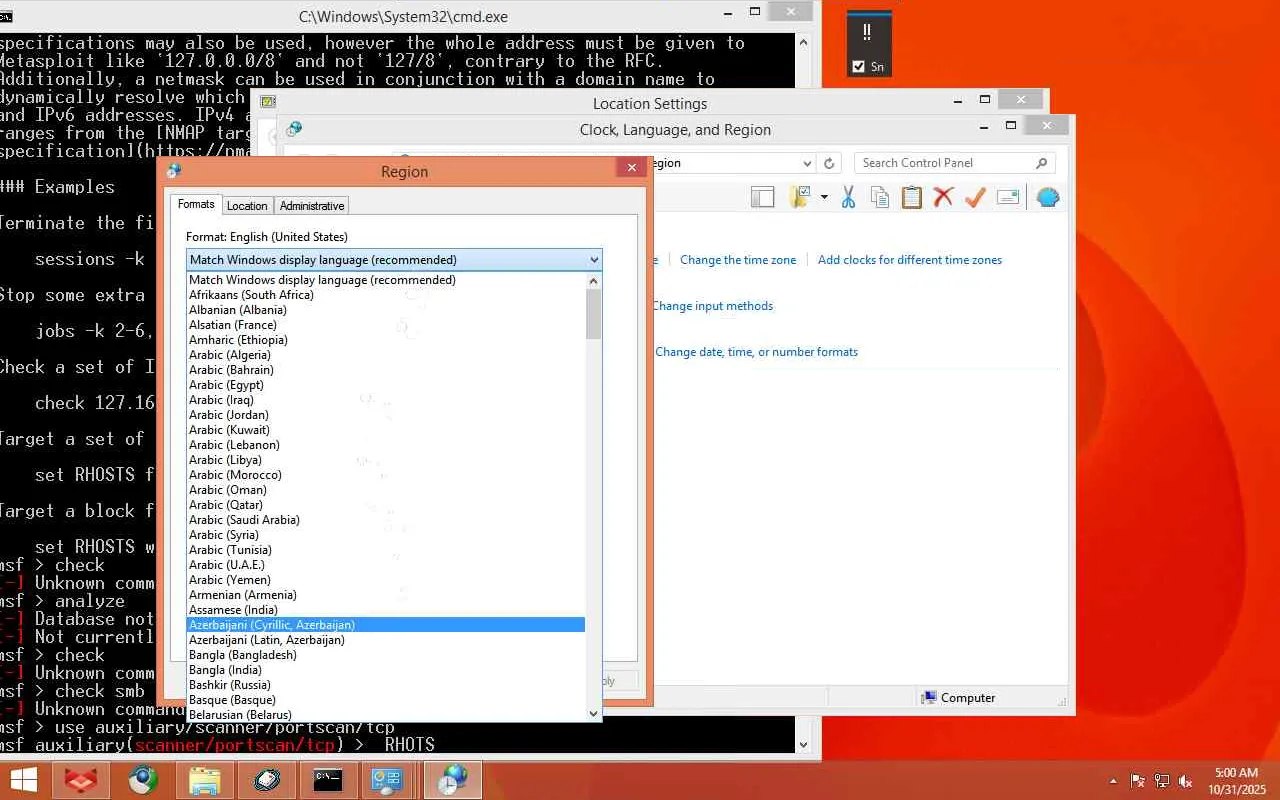This screenshot has width=1280, height=800.
Task: Select Arabic (Morocco) format
Action: 386,475
